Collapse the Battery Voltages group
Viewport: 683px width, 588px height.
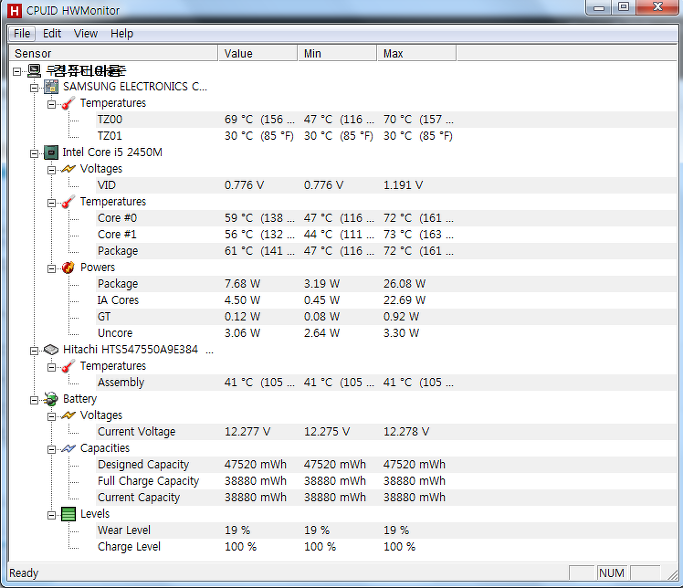51,417
